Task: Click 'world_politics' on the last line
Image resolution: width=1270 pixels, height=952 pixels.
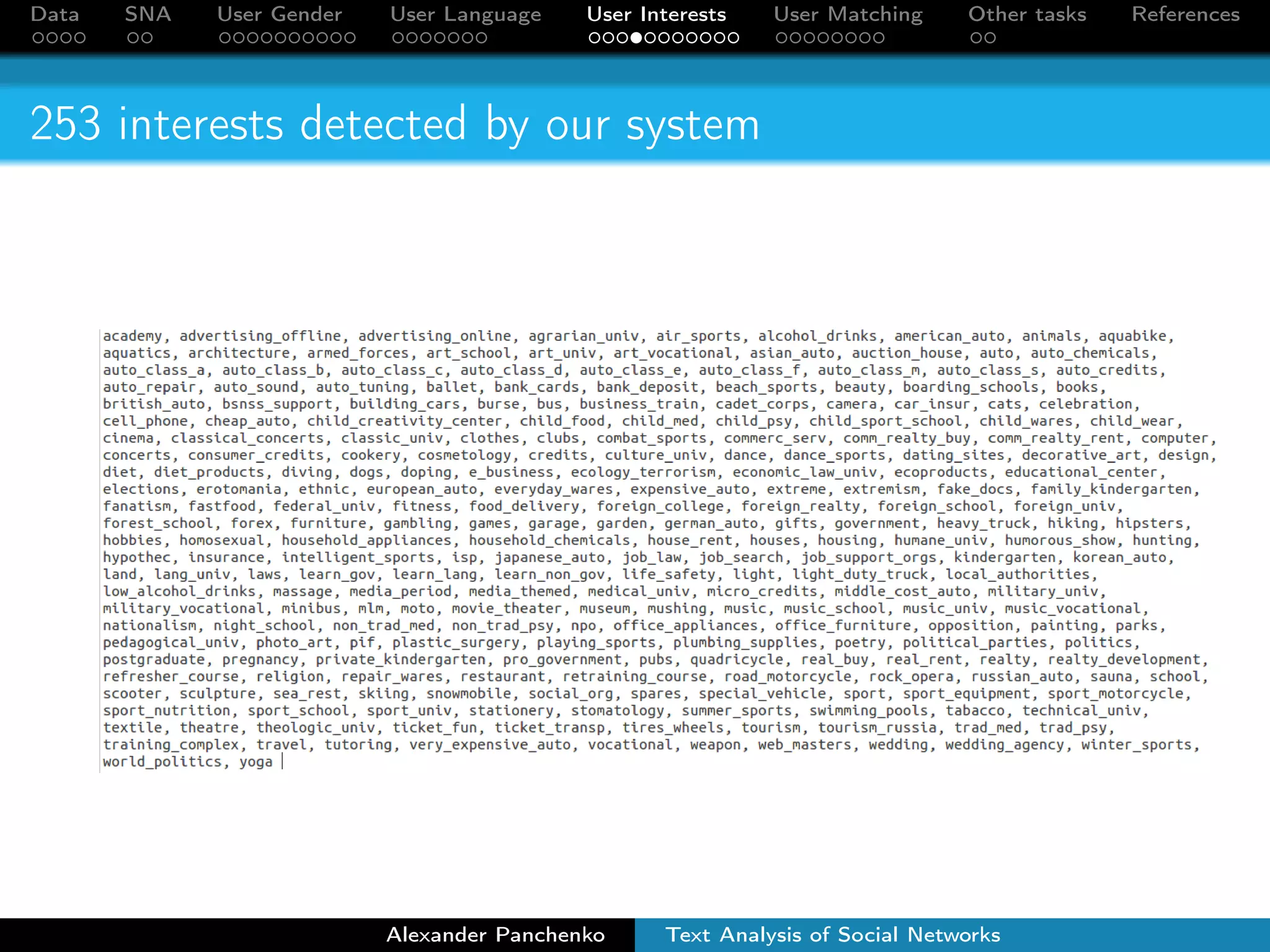Action: (x=162, y=762)
